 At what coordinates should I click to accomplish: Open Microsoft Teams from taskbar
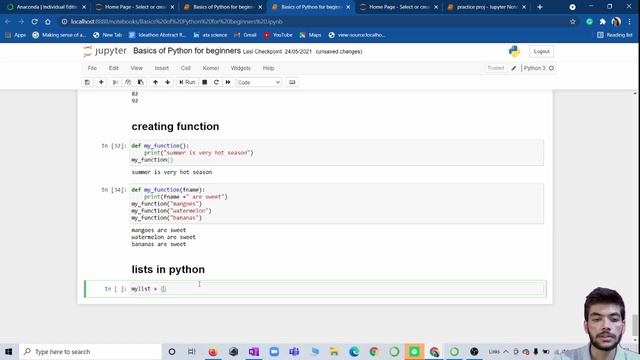[x=294, y=351]
